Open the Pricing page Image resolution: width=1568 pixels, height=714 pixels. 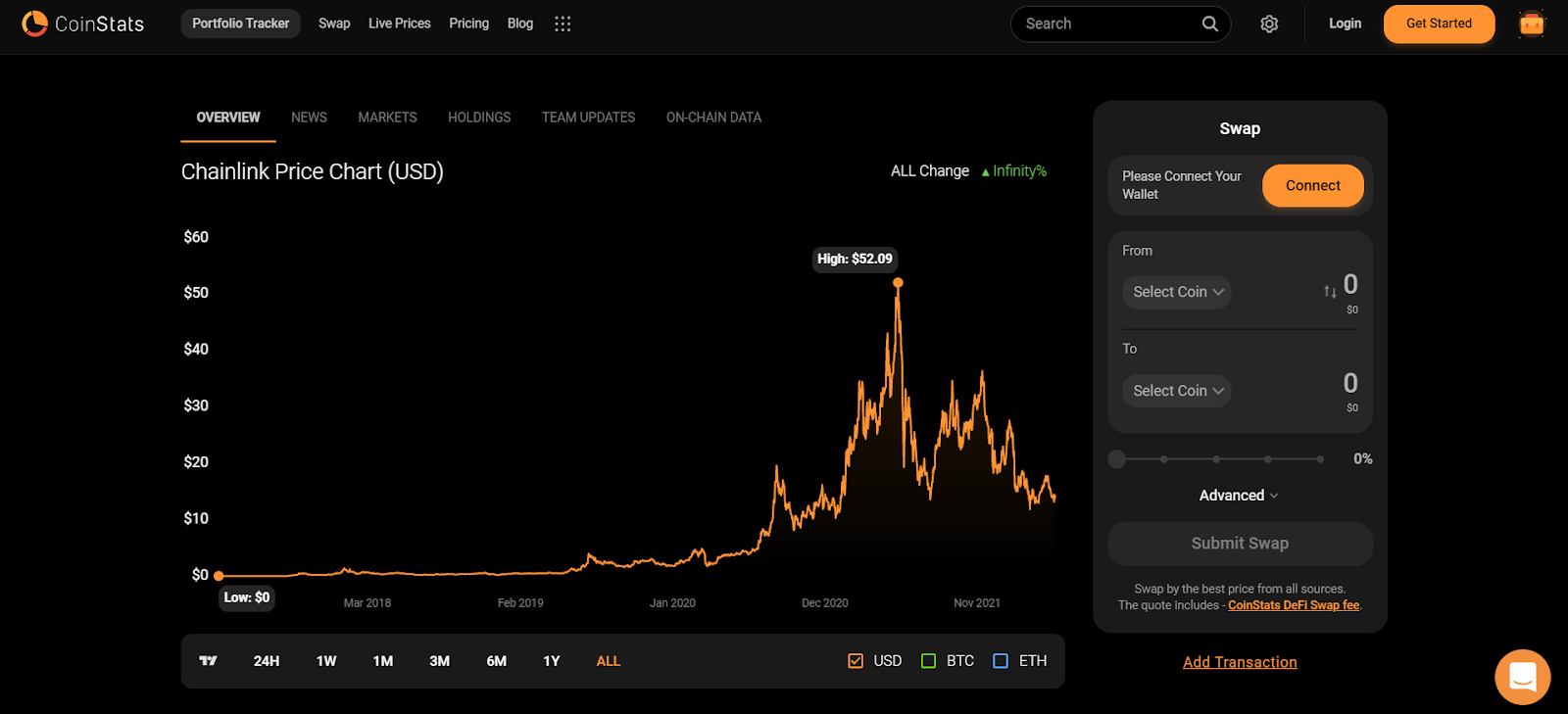tap(468, 24)
